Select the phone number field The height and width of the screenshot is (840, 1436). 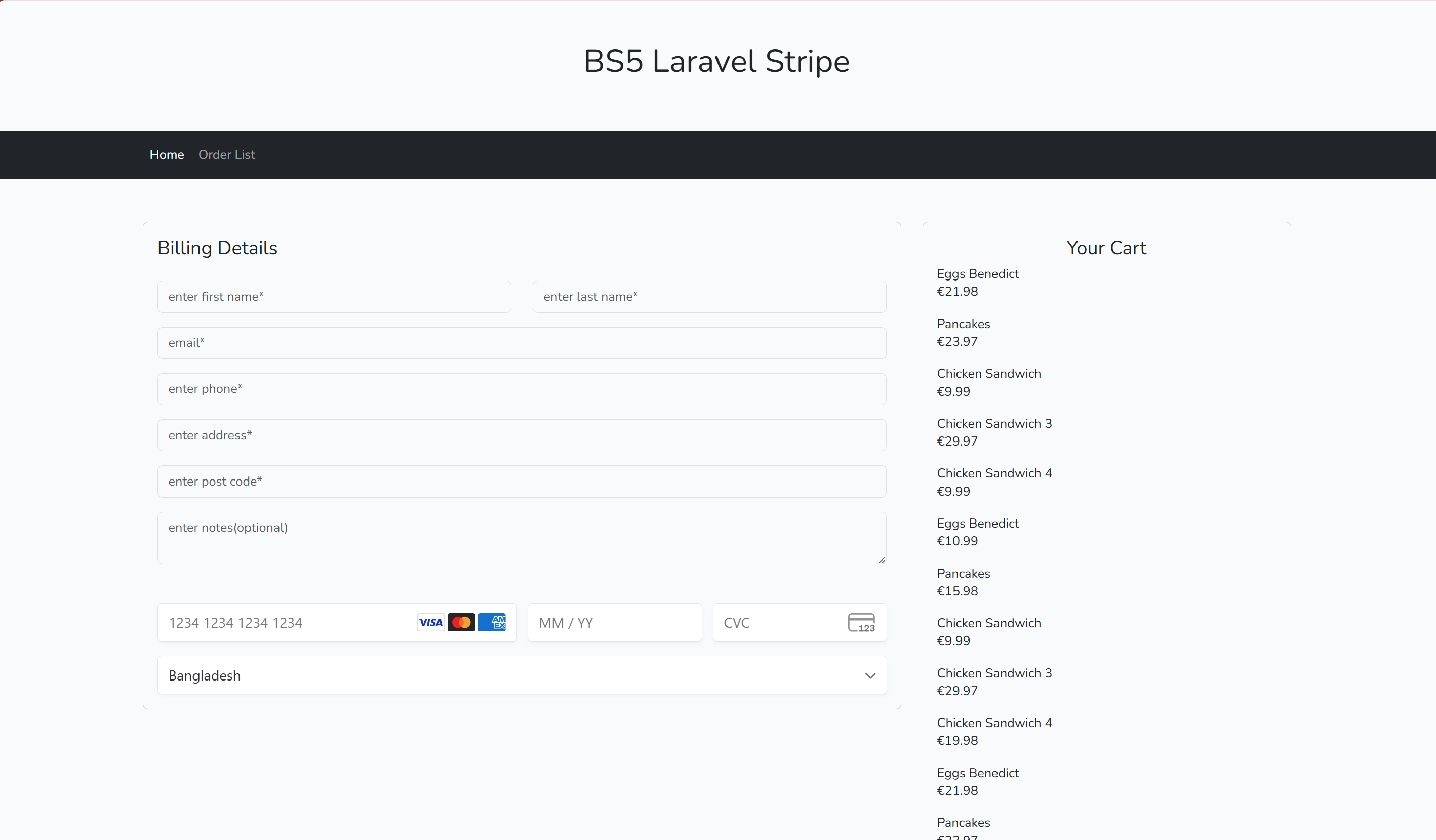[522, 389]
